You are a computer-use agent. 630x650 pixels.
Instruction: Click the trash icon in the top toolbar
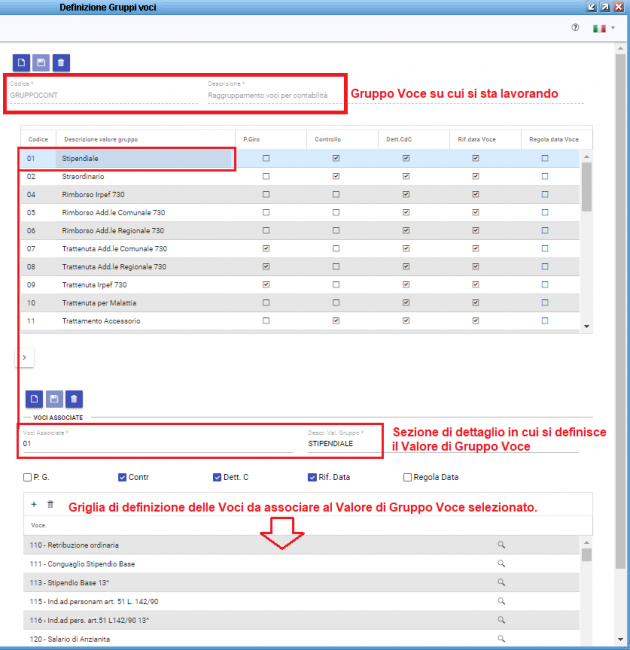coord(62,62)
